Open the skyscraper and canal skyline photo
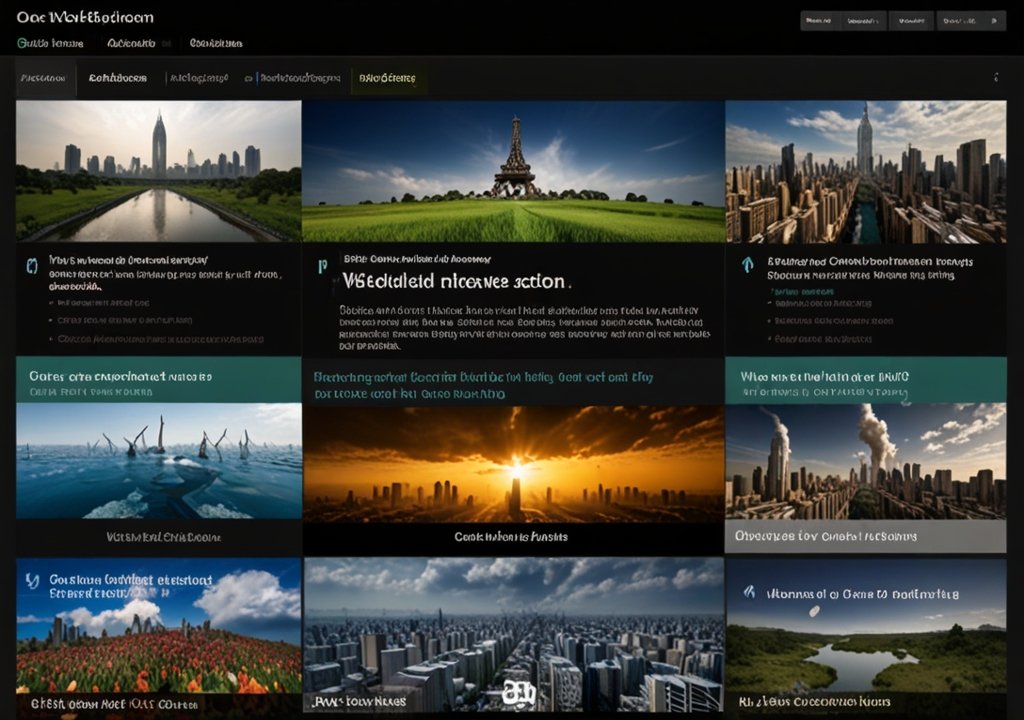1024x720 pixels. [159, 171]
